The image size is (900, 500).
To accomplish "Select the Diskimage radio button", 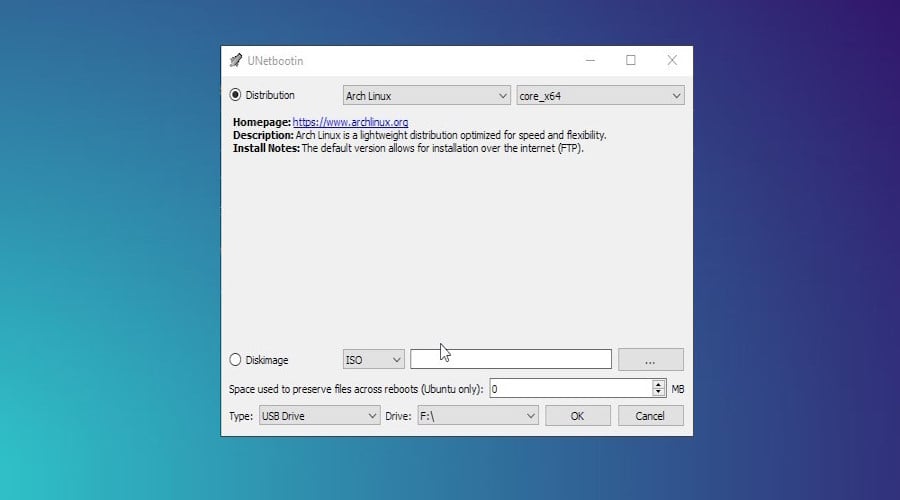I will click(x=235, y=360).
